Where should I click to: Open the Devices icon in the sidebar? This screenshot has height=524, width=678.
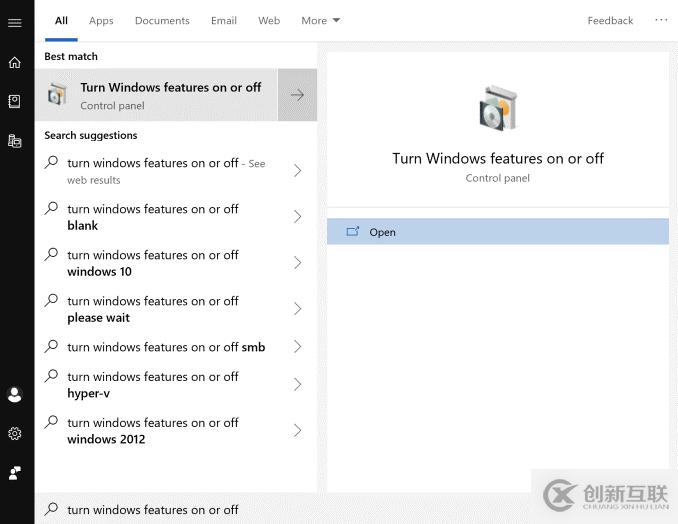pyautogui.click(x=15, y=141)
